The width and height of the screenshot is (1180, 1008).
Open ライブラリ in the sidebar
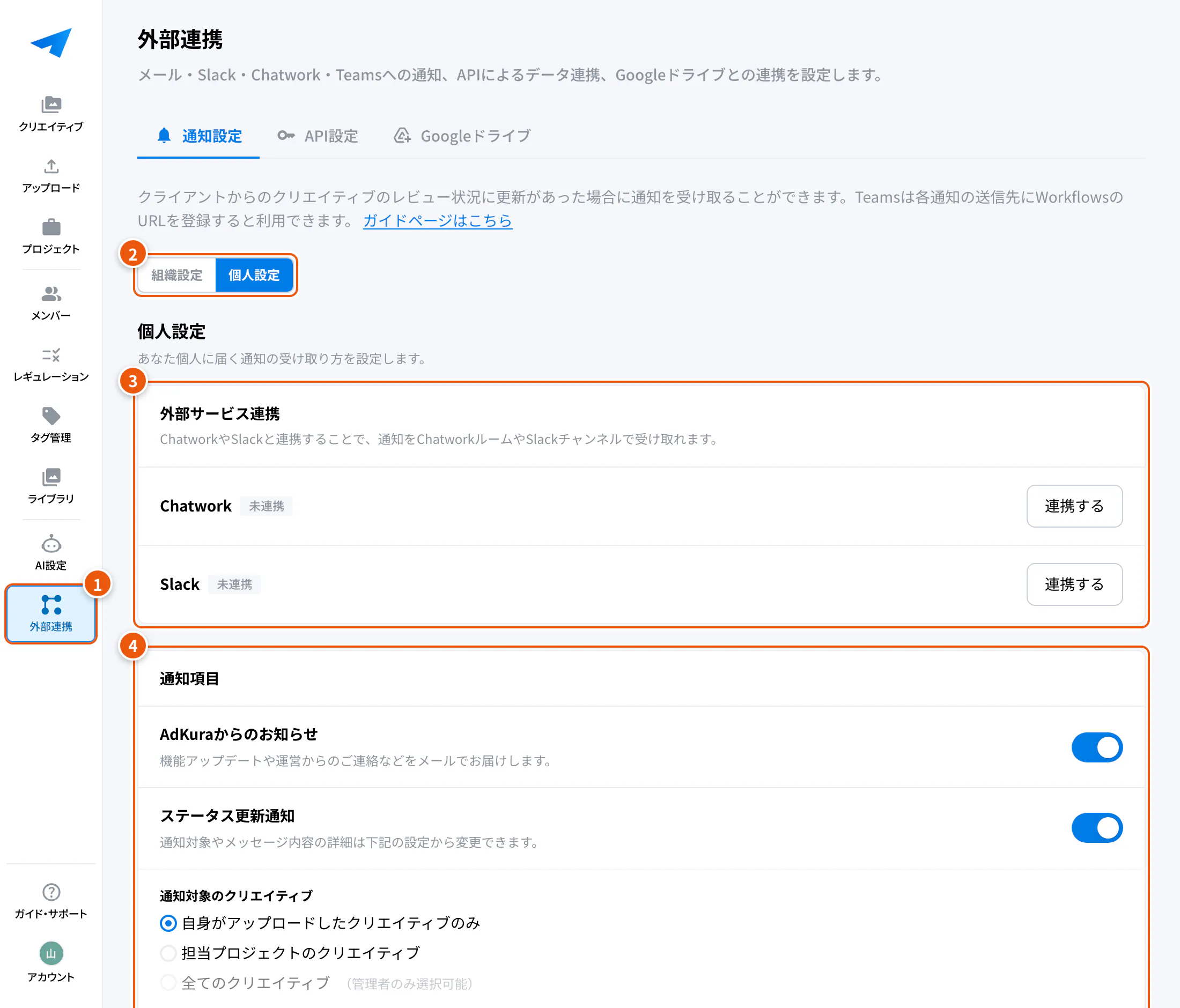pos(50,487)
